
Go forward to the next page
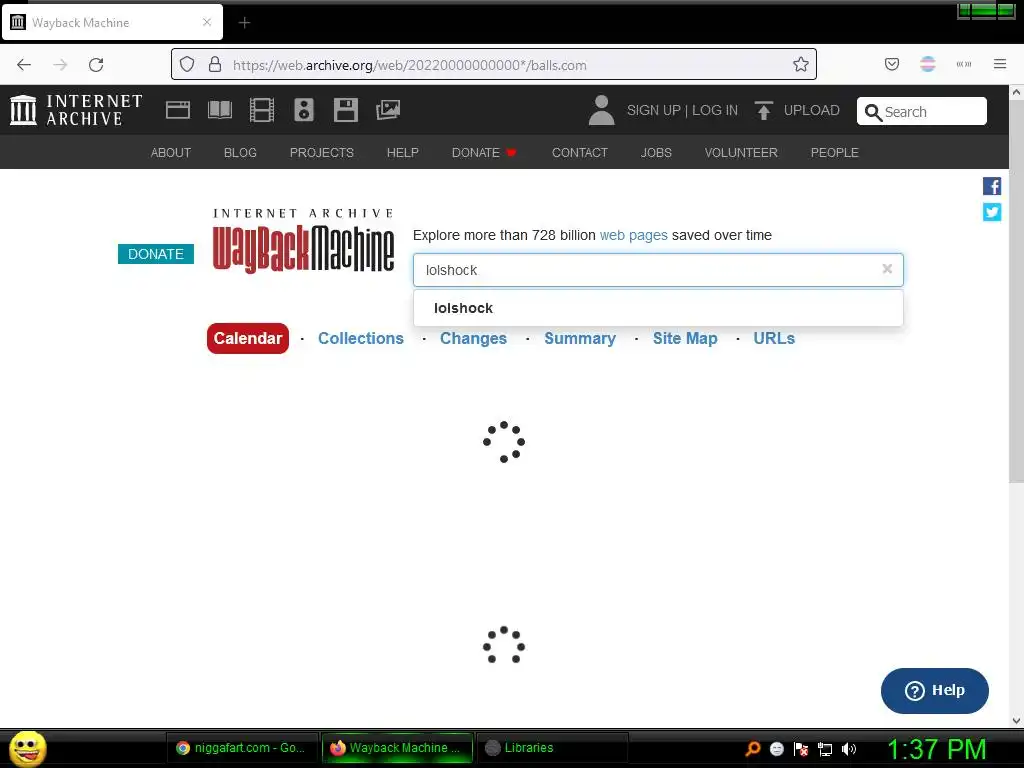pos(60,64)
